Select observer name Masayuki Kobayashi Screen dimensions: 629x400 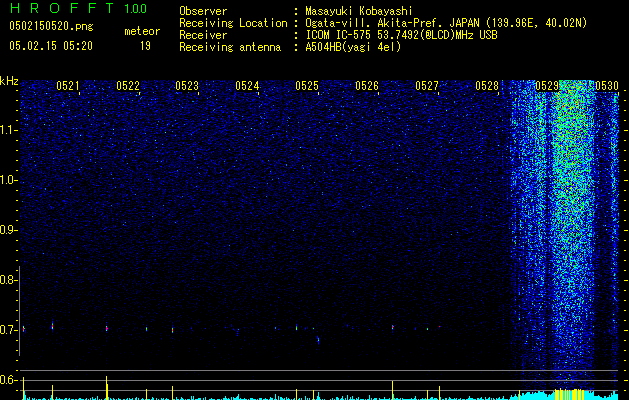pos(359,11)
